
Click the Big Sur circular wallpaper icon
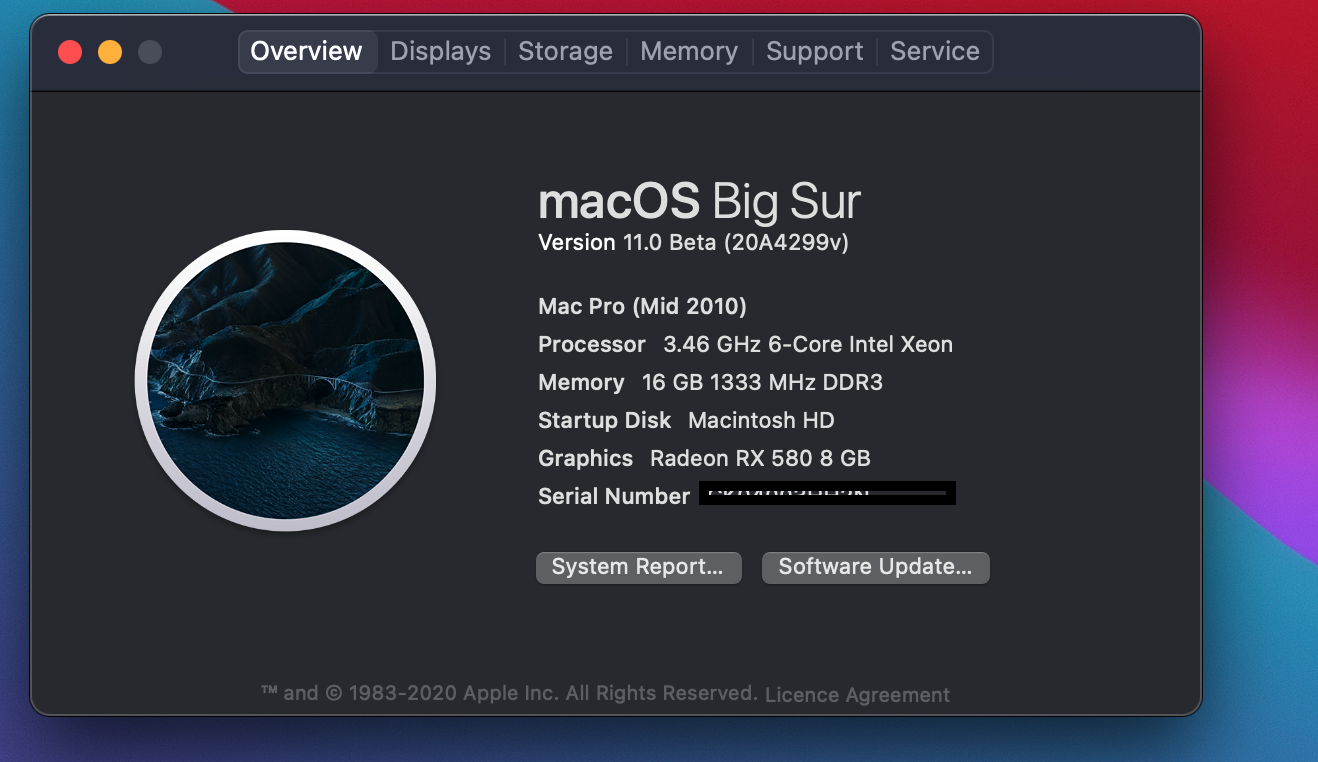click(x=285, y=380)
